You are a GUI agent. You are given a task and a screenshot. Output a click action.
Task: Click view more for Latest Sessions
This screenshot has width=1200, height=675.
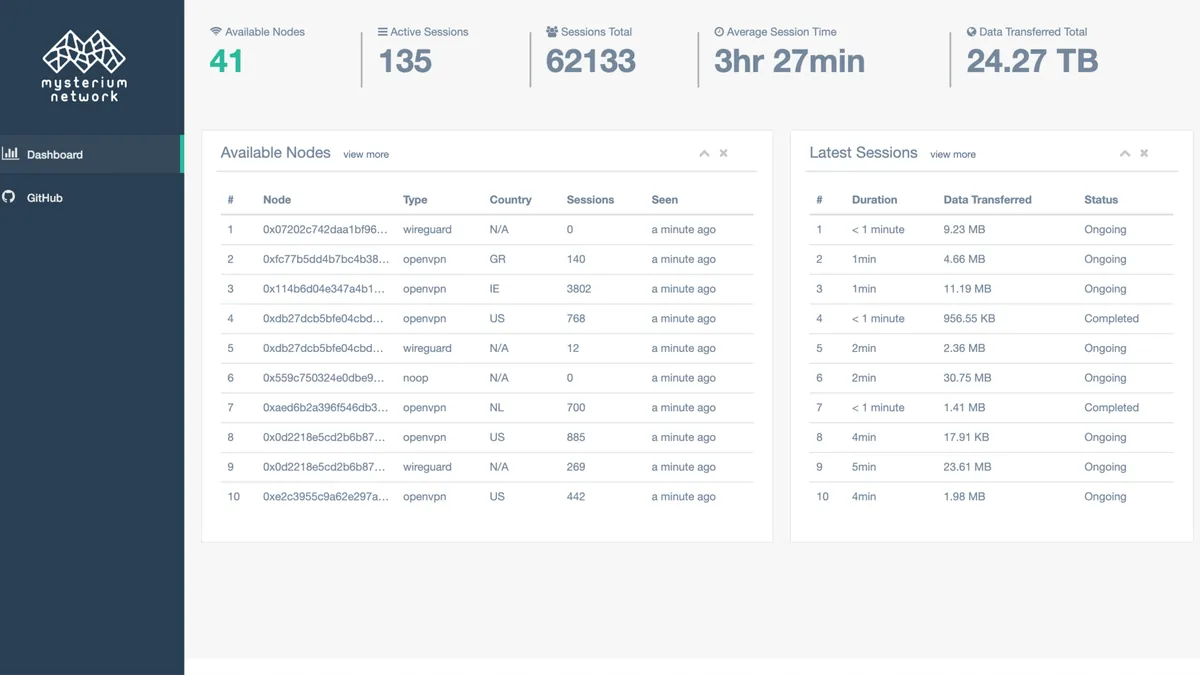coord(953,154)
